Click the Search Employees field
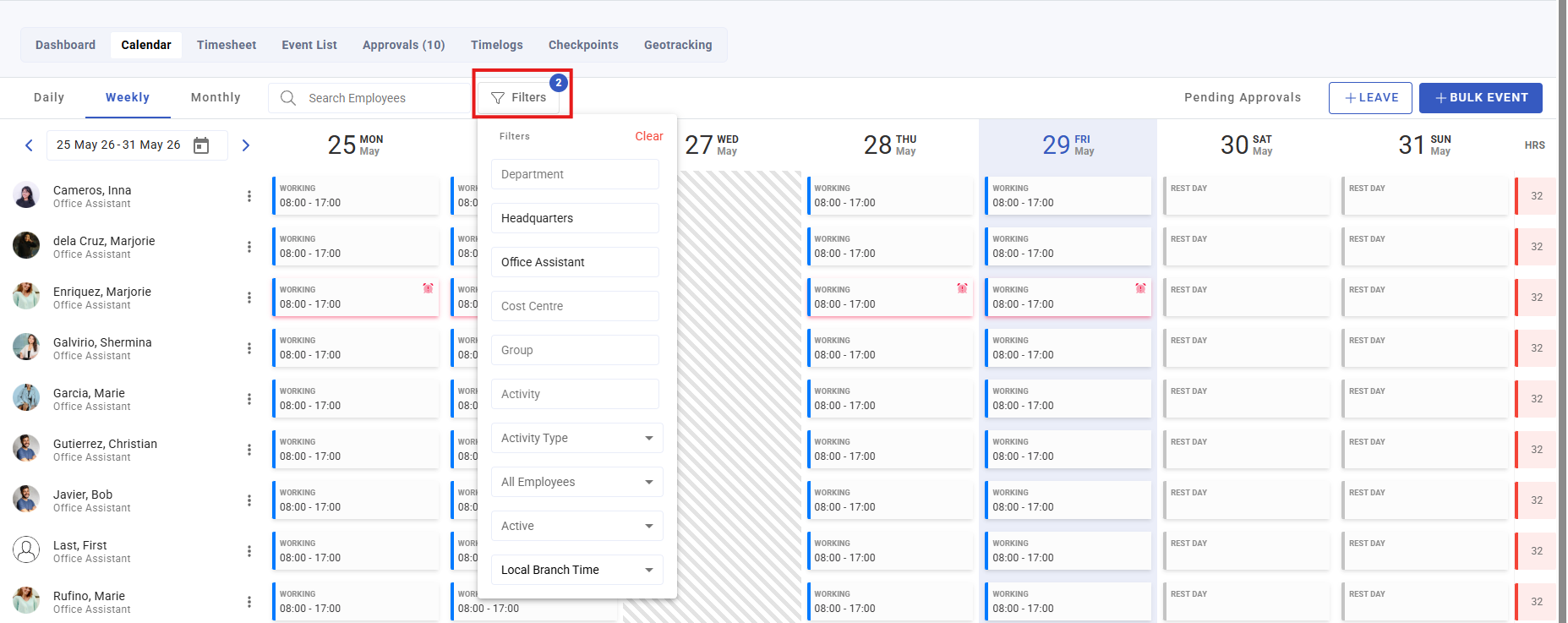 [x=372, y=98]
